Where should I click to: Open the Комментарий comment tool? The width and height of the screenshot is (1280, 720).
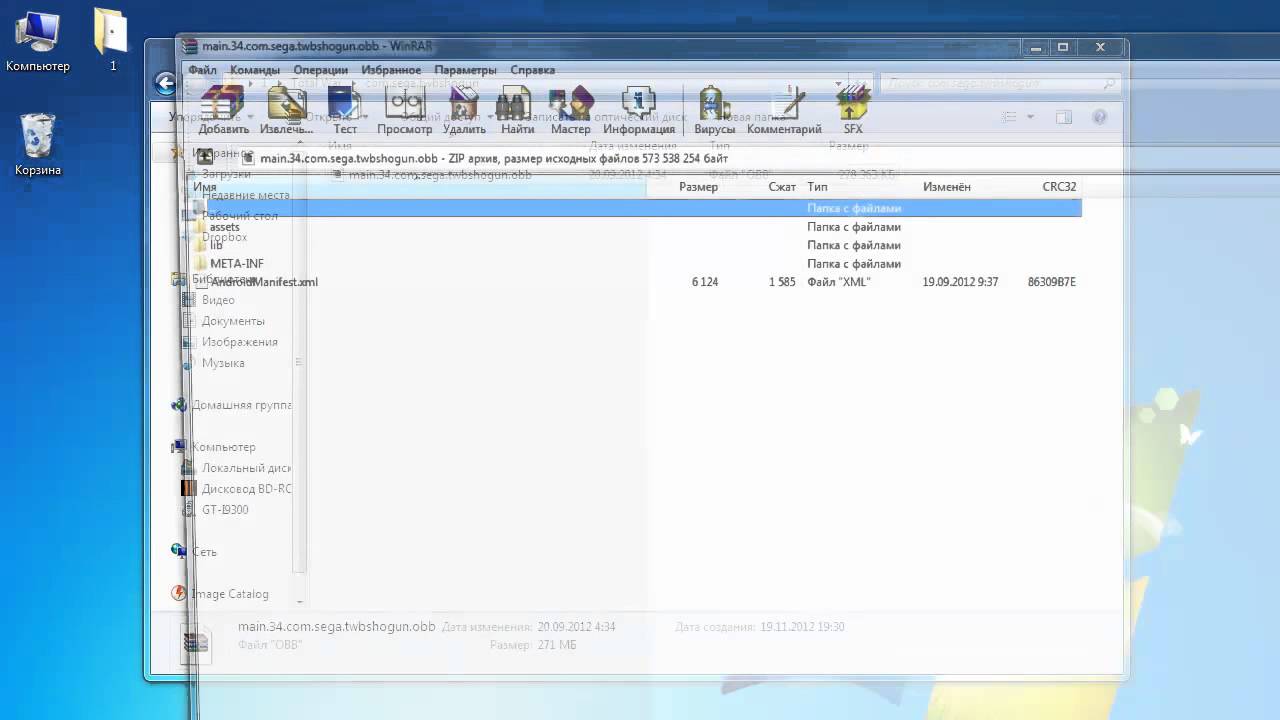784,110
